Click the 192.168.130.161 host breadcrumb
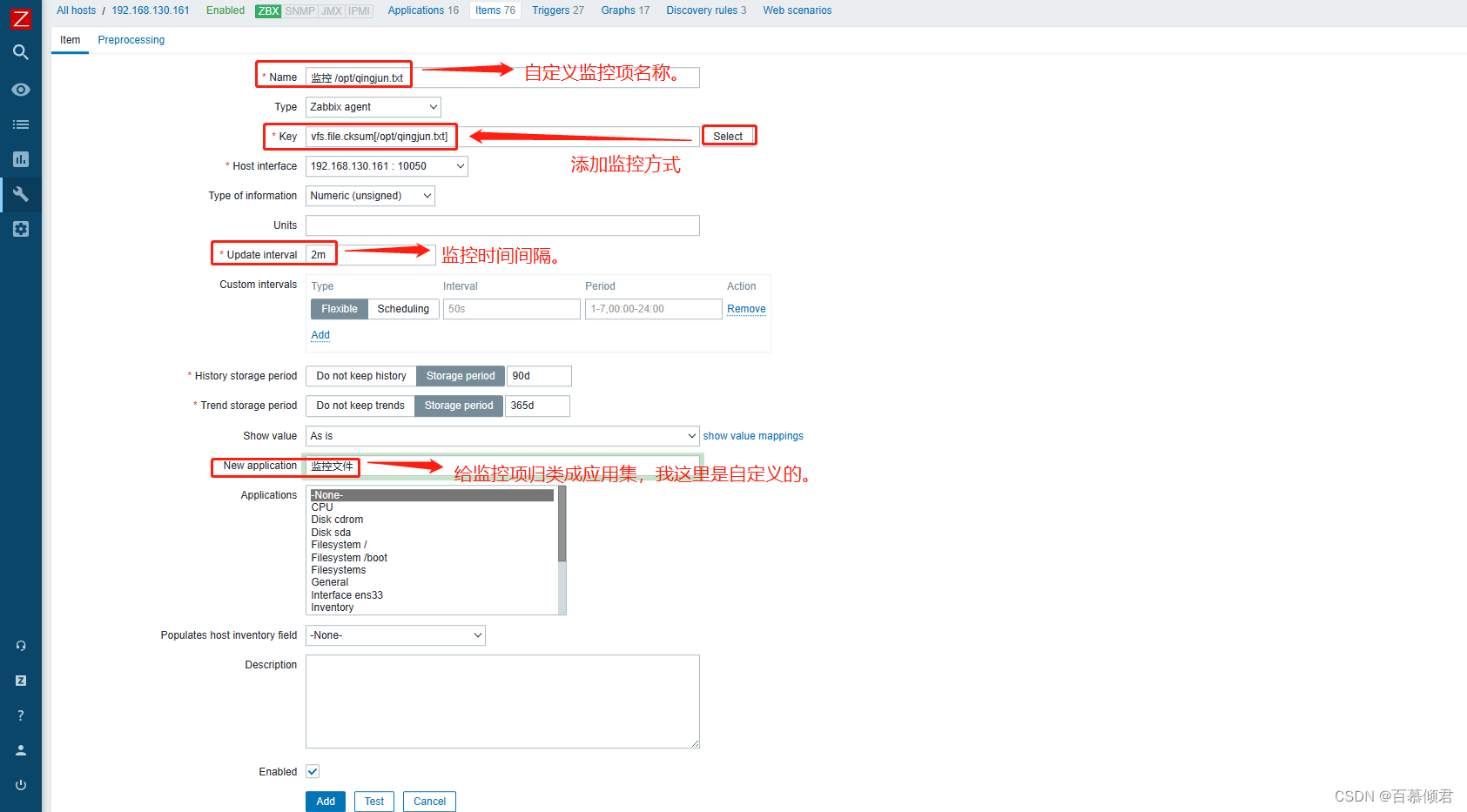Viewport: 1467px width, 812px height. 151,10
